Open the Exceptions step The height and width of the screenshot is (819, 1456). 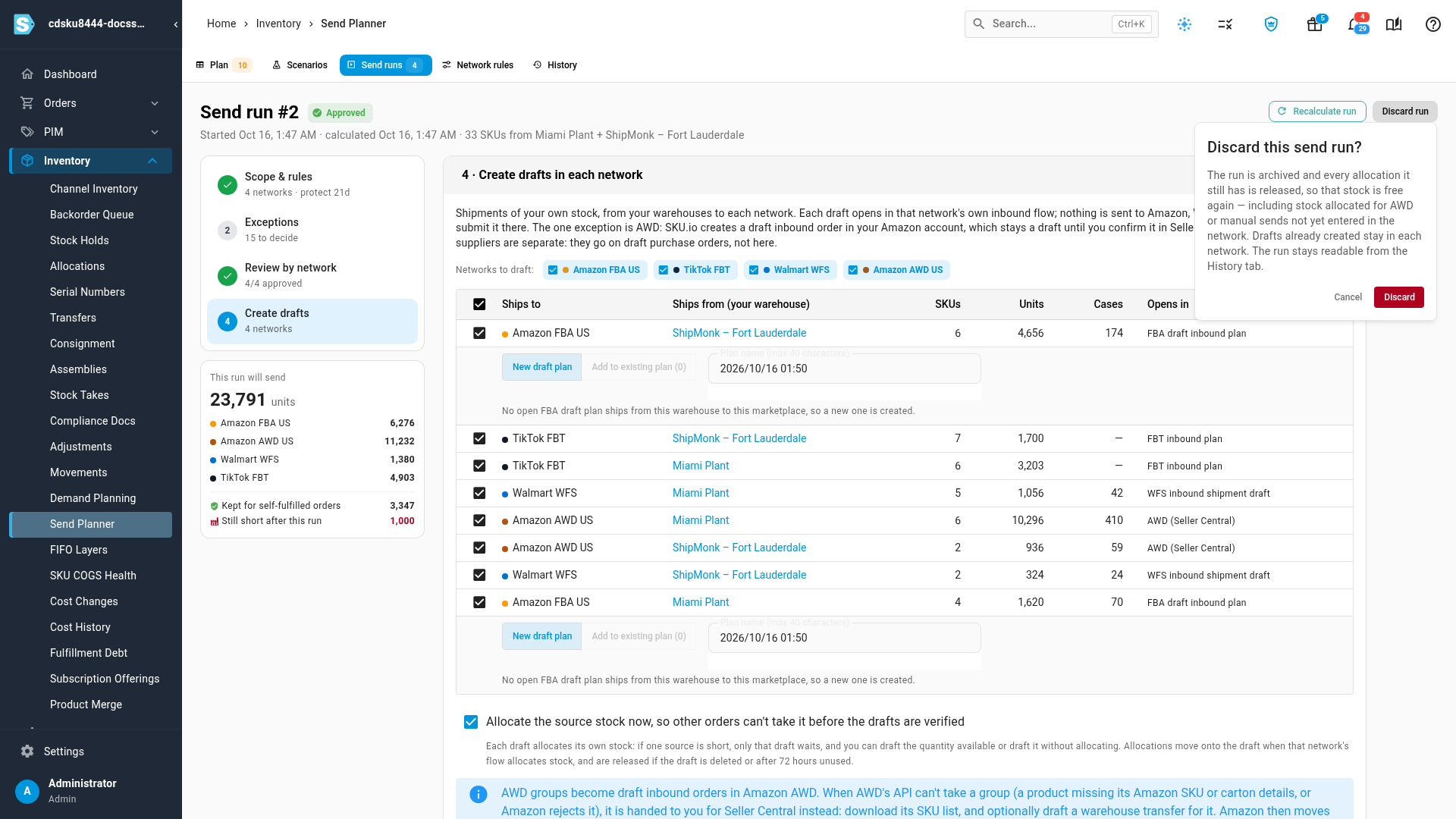(312, 230)
